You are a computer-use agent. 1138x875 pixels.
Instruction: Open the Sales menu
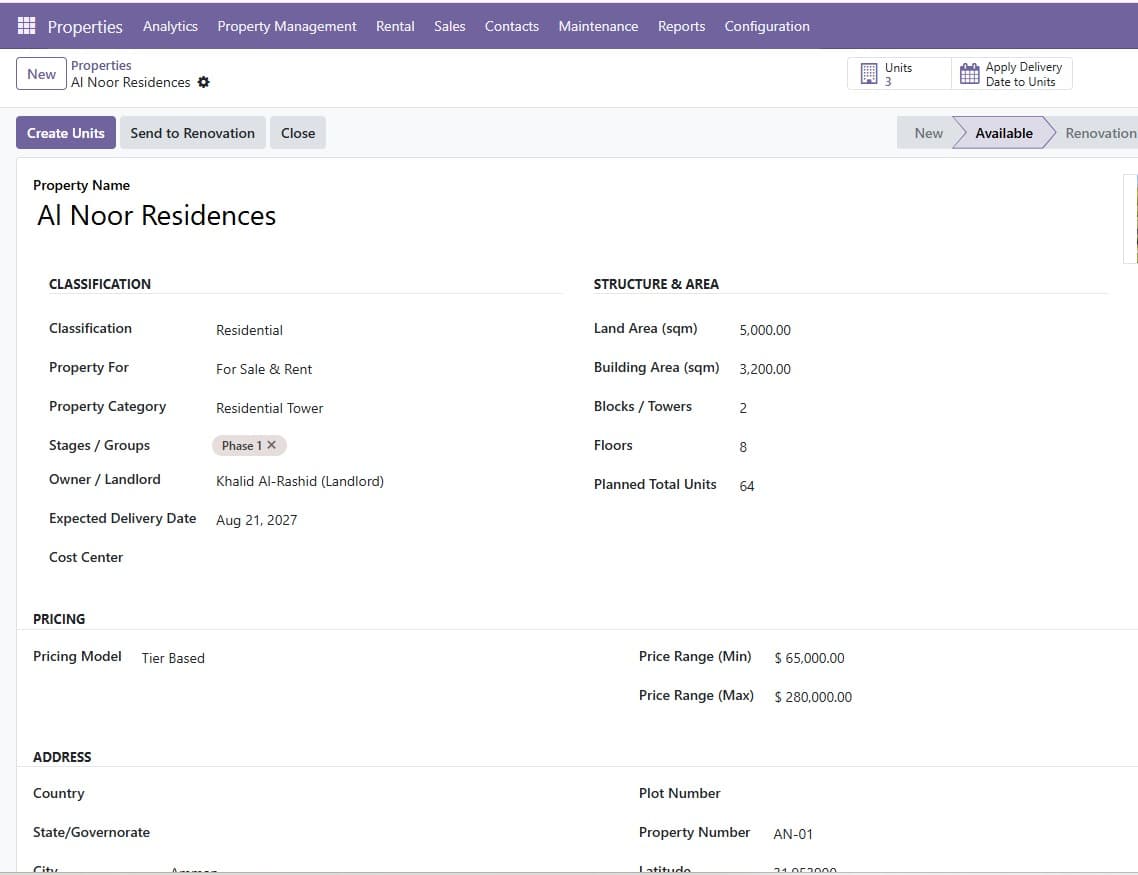449,26
